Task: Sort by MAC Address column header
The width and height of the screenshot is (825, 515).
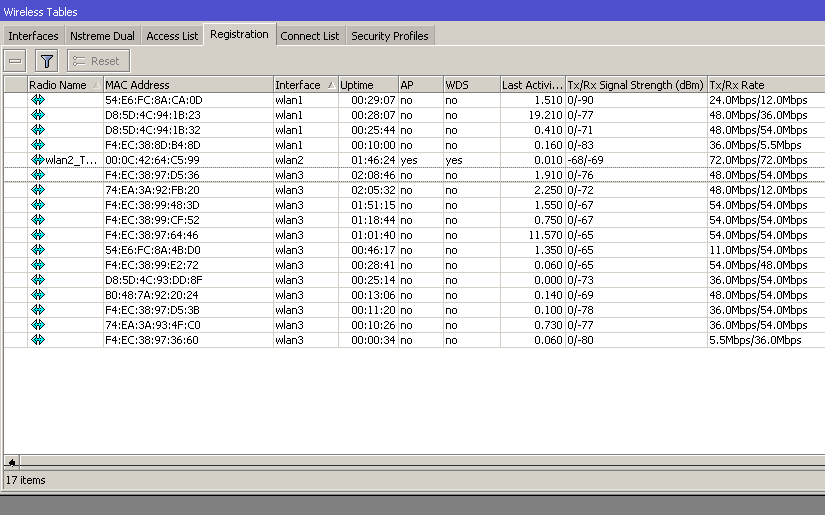Action: coord(188,85)
